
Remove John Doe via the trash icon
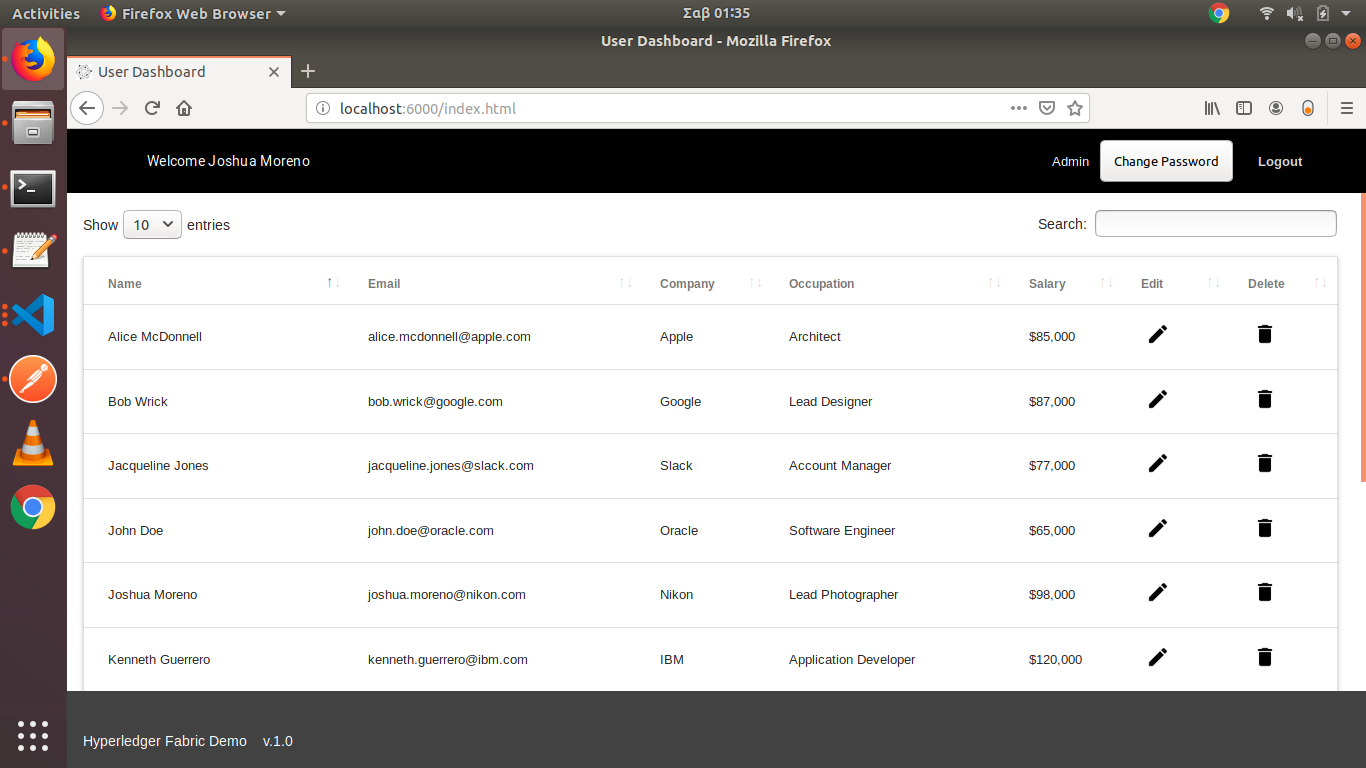pos(1265,528)
